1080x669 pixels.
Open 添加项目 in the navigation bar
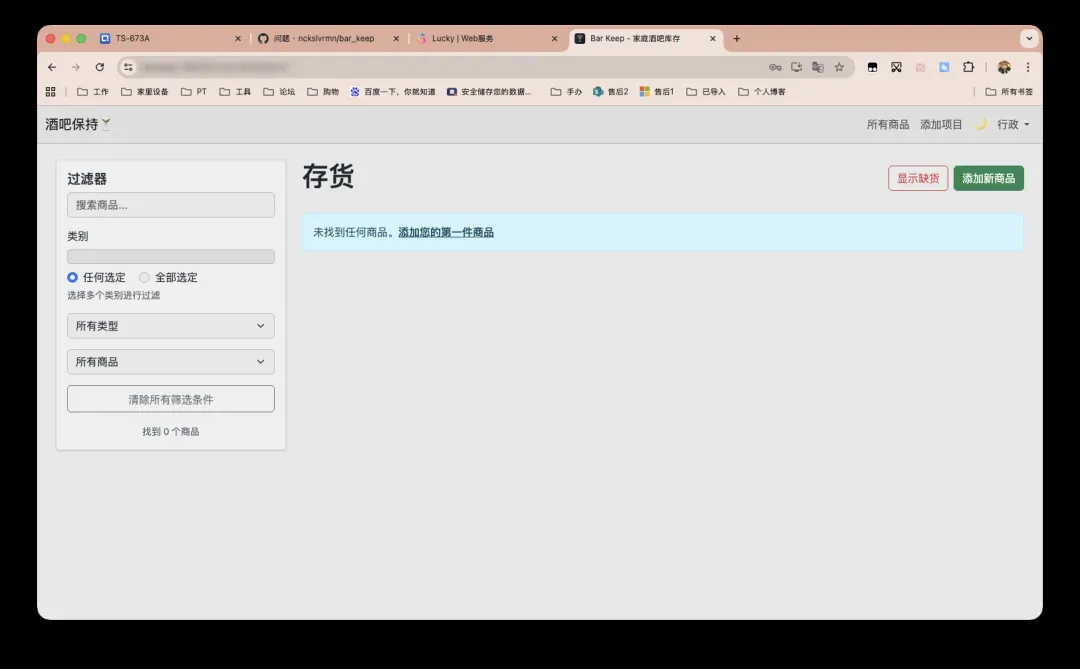coord(941,125)
